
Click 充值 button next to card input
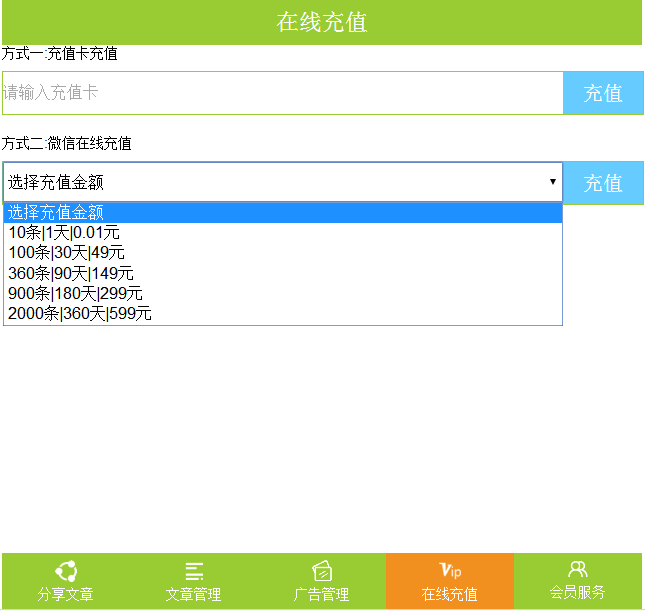[603, 93]
